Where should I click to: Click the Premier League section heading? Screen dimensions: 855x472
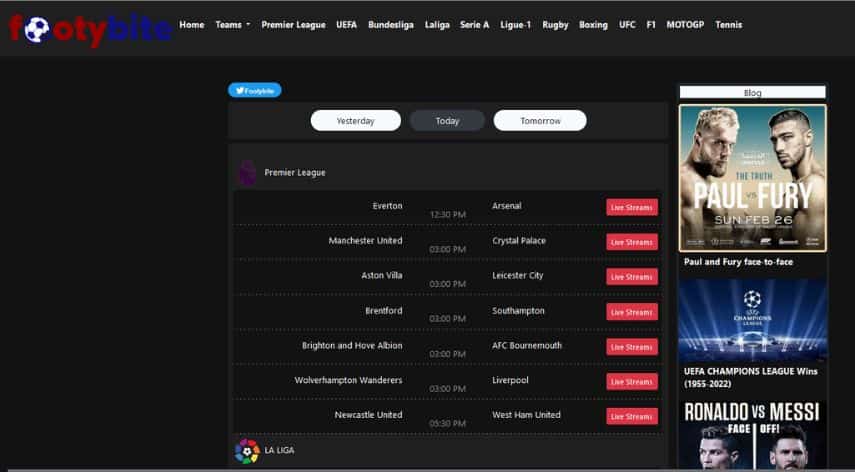(x=295, y=173)
